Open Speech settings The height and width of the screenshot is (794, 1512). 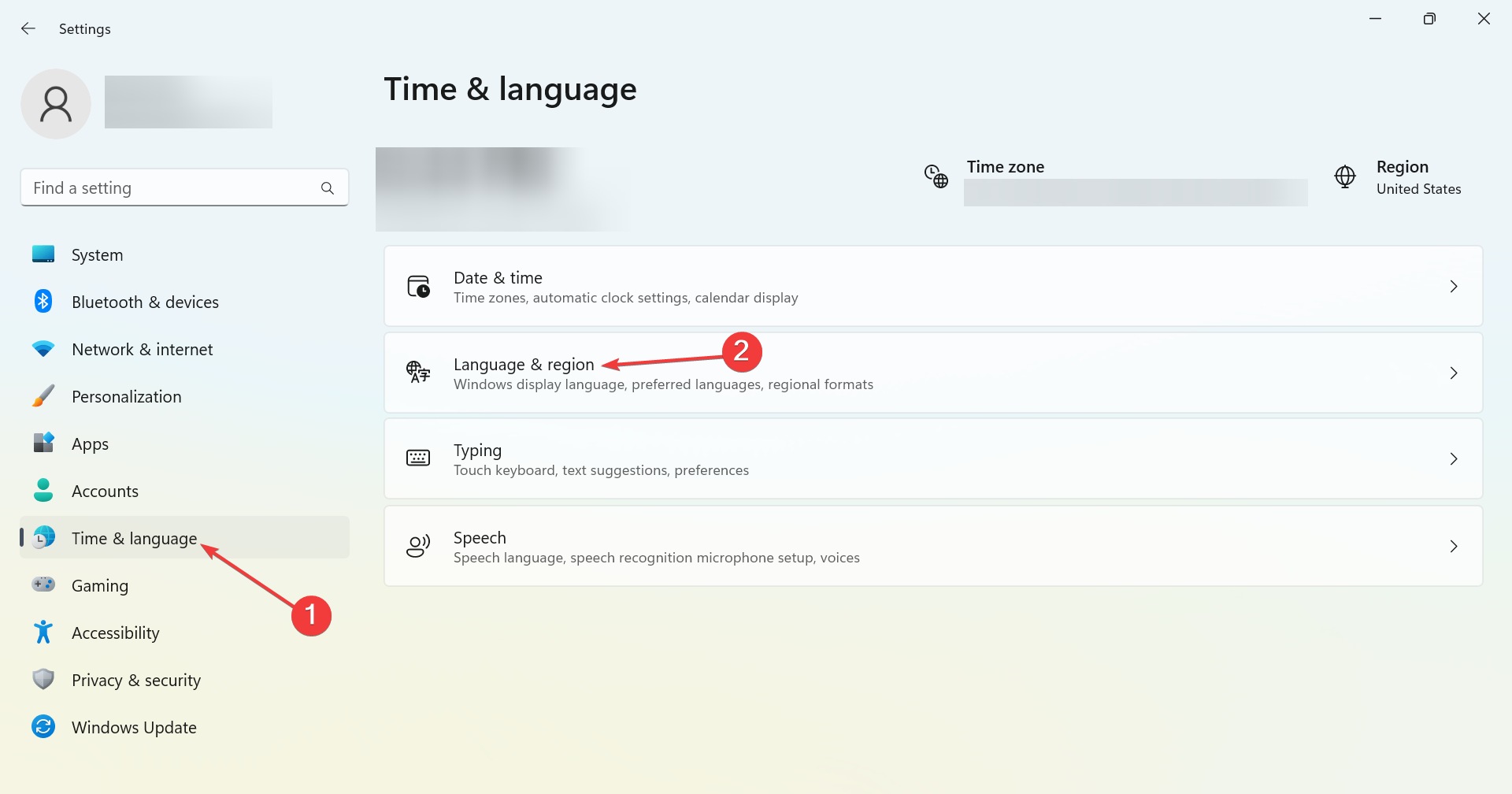click(933, 546)
